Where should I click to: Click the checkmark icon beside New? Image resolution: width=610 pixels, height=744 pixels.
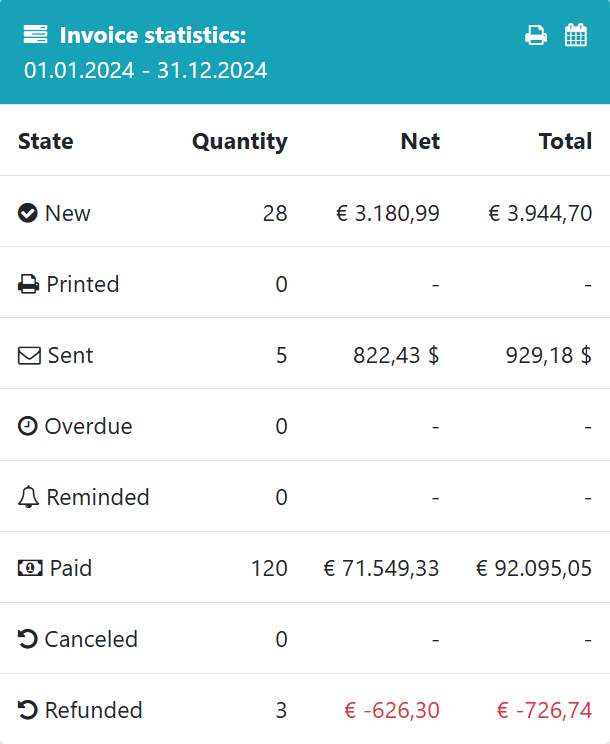click(x=28, y=213)
